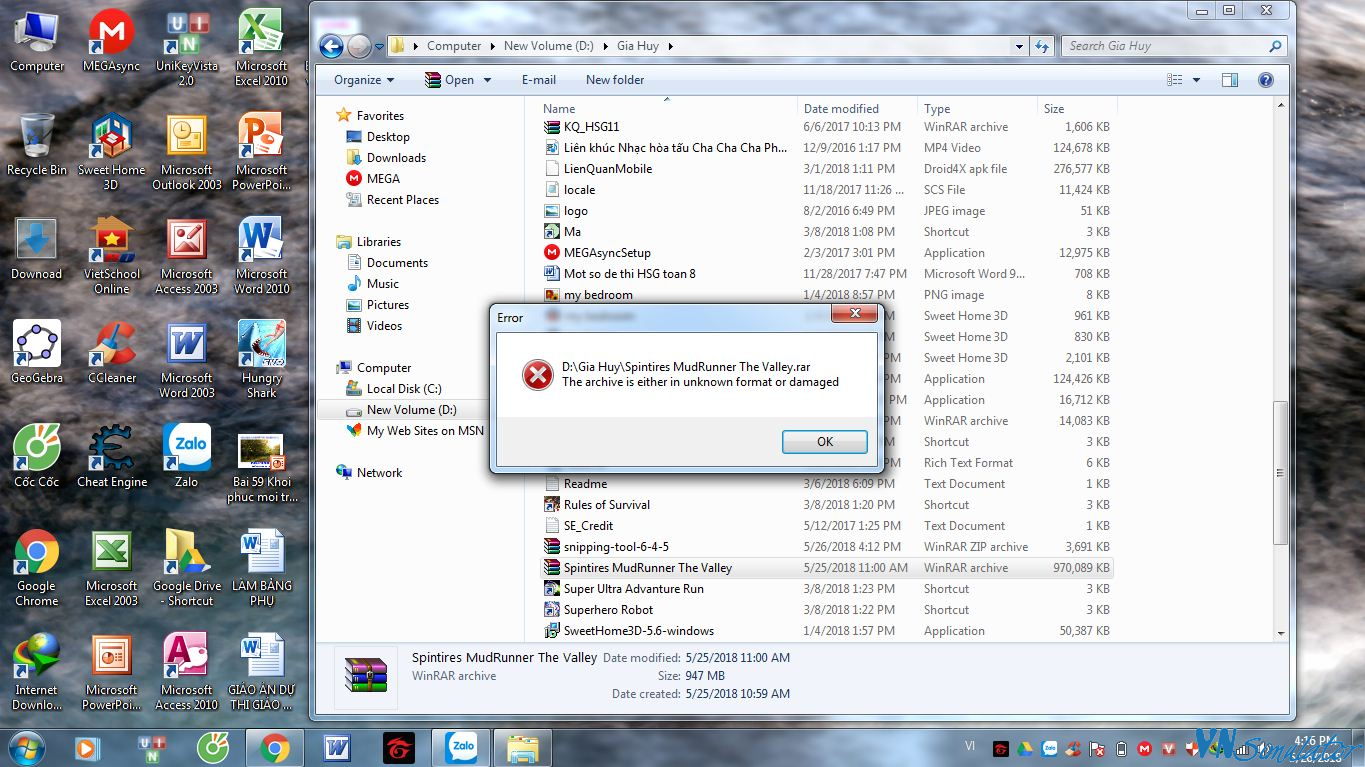Close the Error dialog with X button
The height and width of the screenshot is (767, 1365).
click(x=854, y=315)
